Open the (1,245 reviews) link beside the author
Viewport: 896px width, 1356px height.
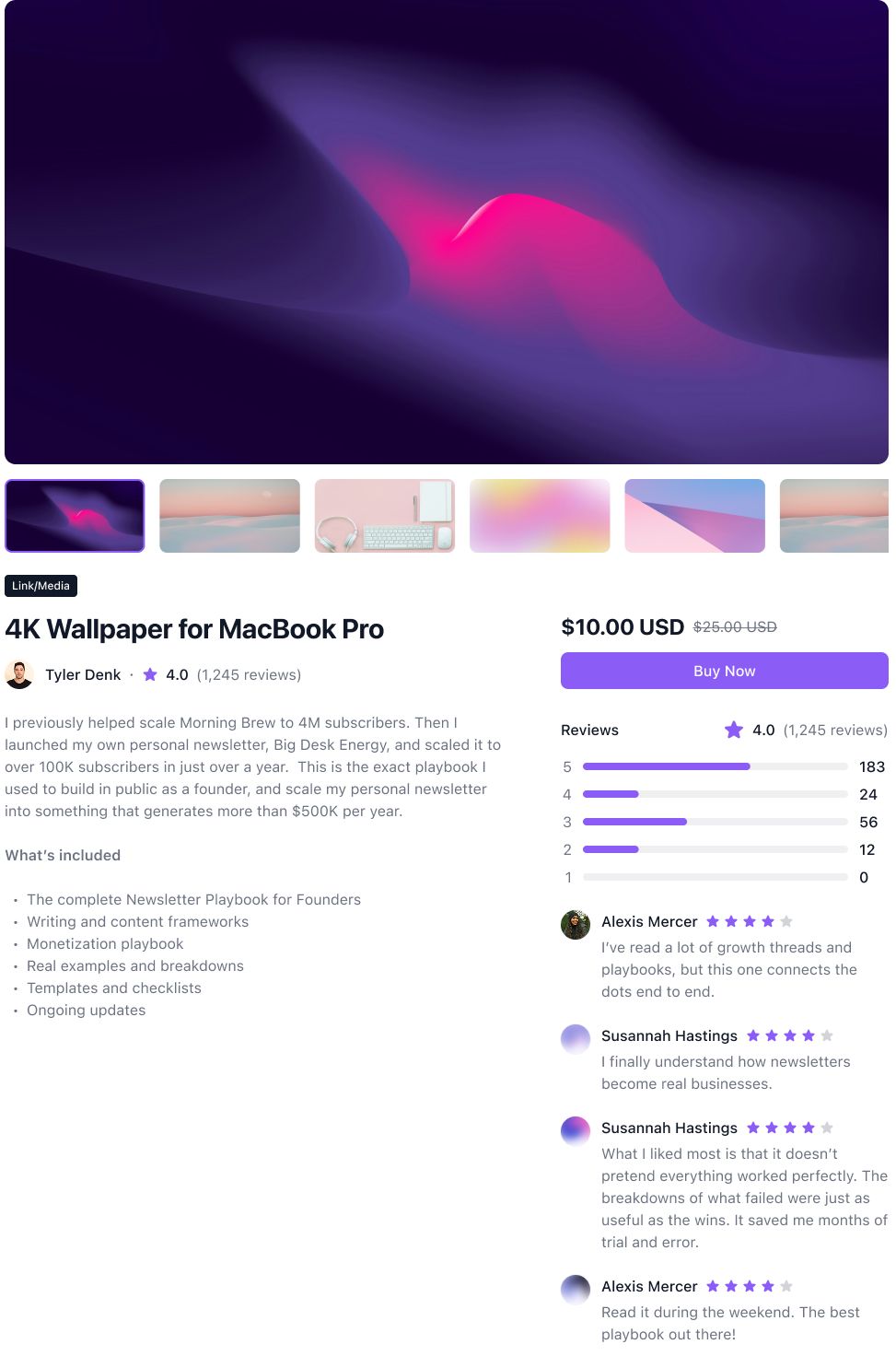[249, 674]
